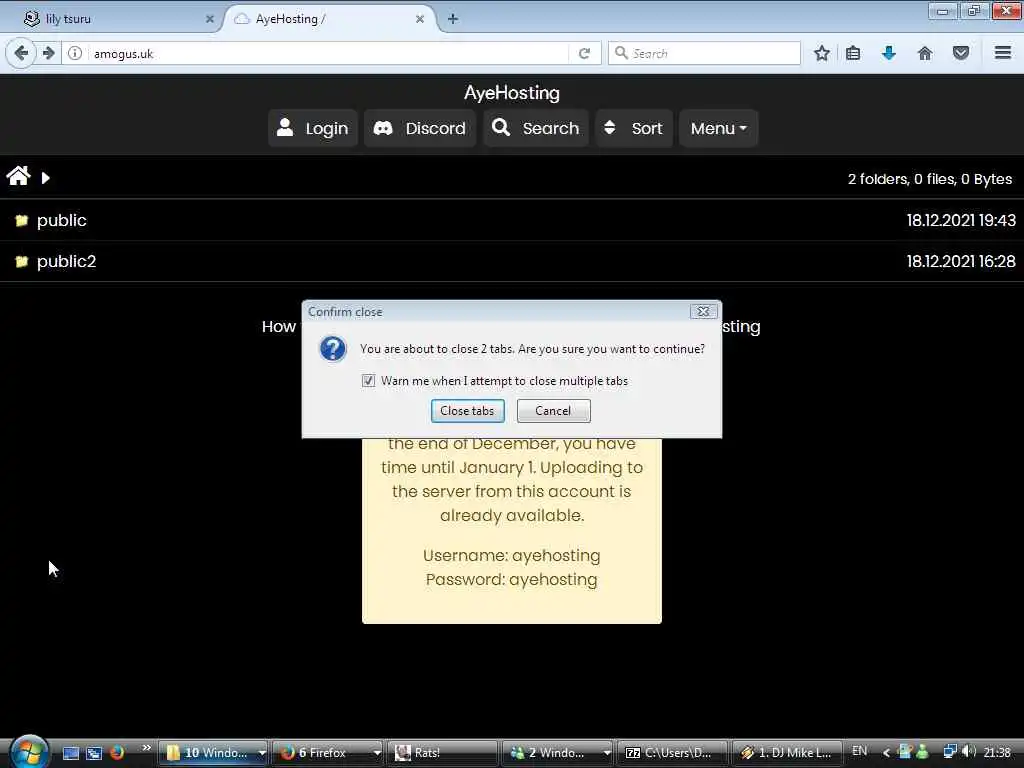Image resolution: width=1024 pixels, height=768 pixels.
Task: Open the Firefox hamburger menu
Action: click(1003, 53)
